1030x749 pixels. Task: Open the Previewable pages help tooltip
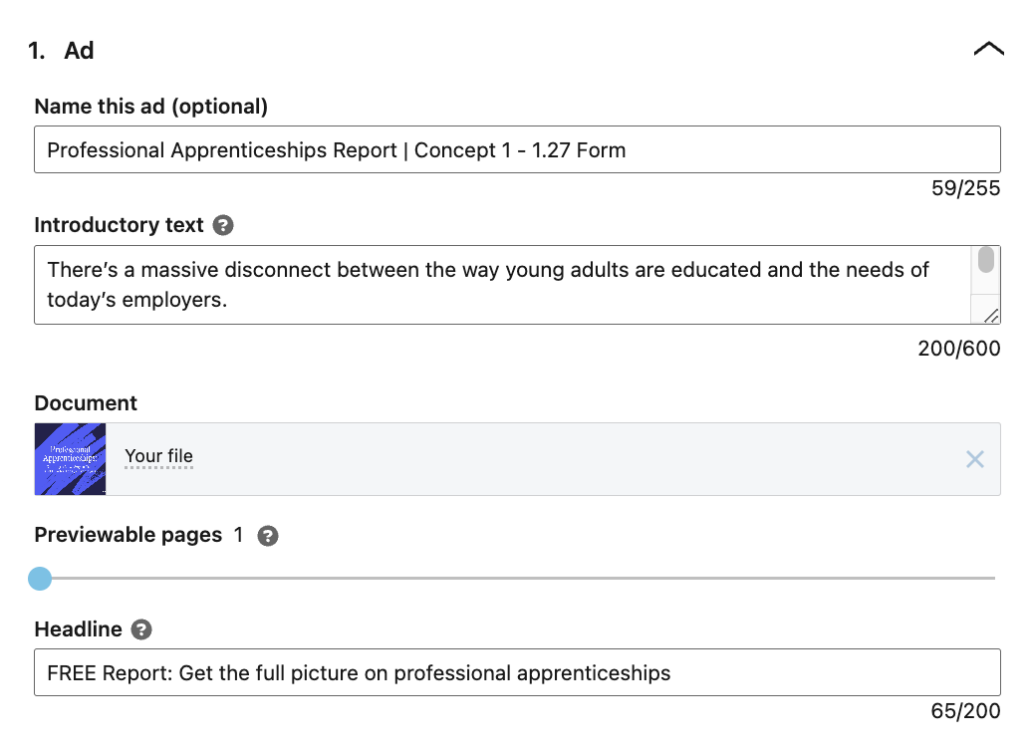click(x=267, y=535)
